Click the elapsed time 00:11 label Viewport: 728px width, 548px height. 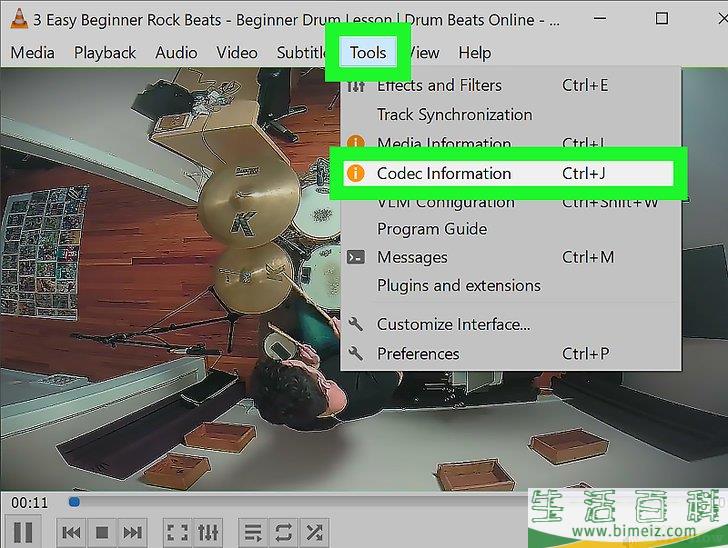click(x=29, y=502)
